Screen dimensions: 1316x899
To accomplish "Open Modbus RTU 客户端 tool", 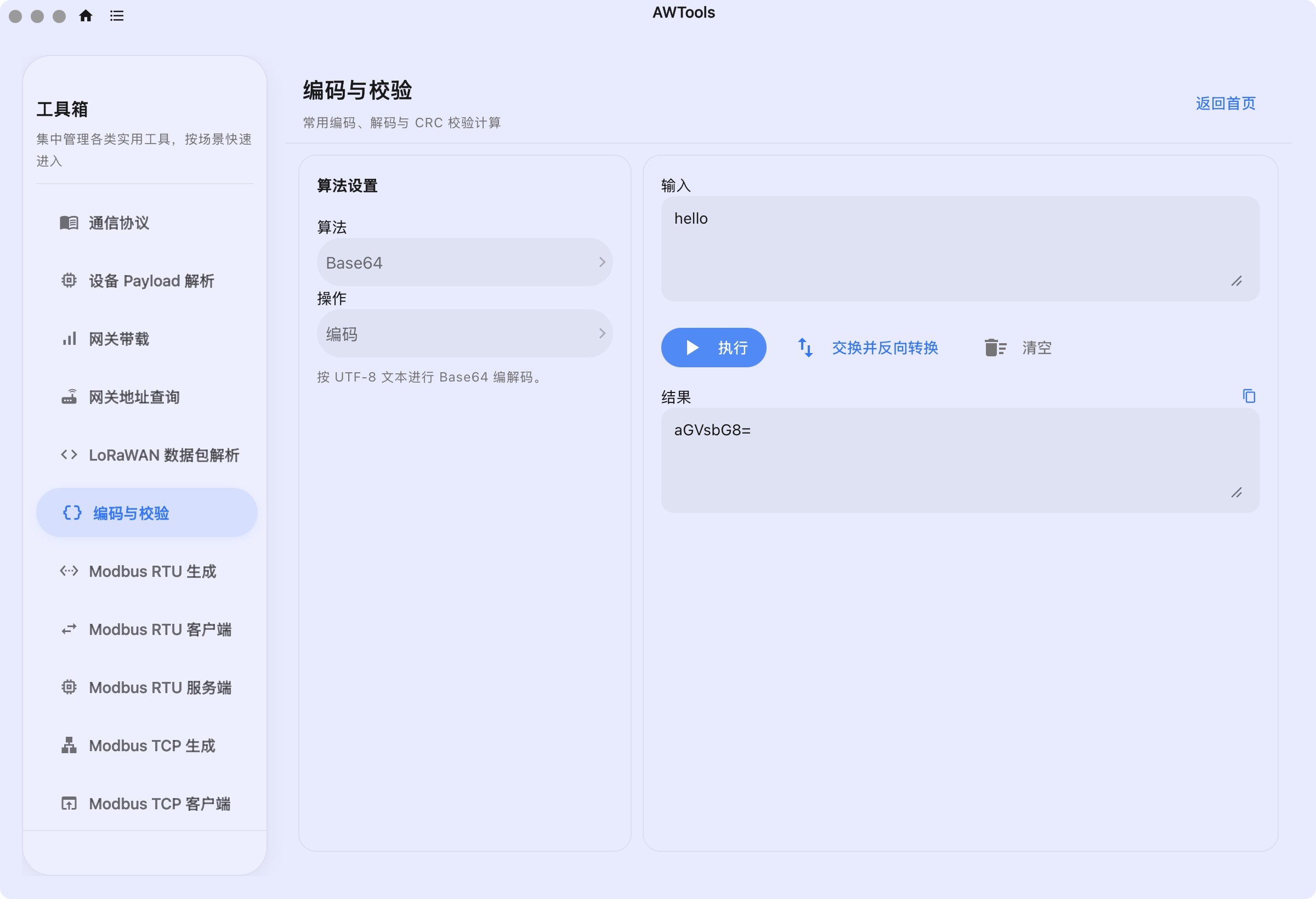I will pyautogui.click(x=146, y=629).
